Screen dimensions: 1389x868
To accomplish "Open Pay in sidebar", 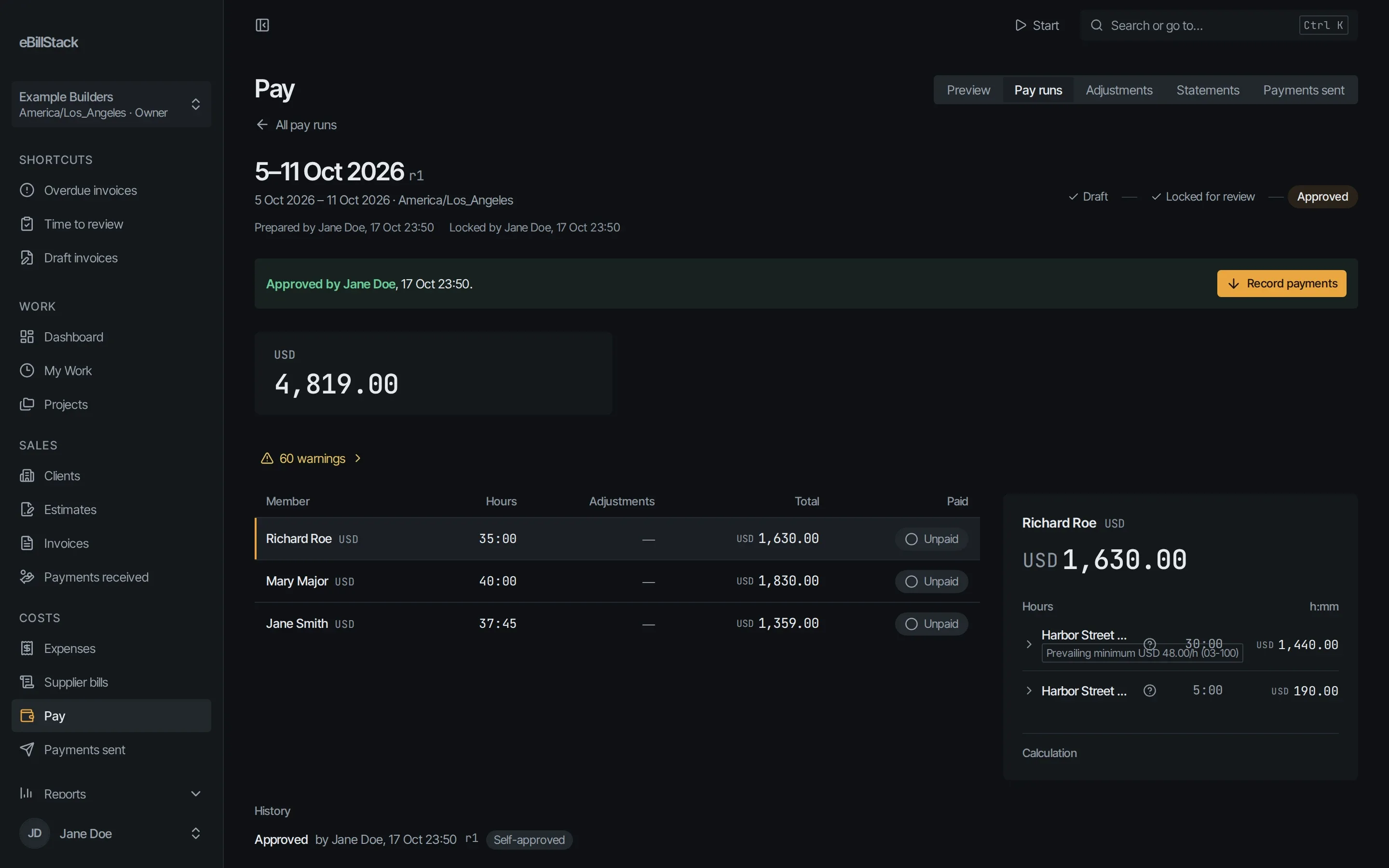I will click(111, 716).
